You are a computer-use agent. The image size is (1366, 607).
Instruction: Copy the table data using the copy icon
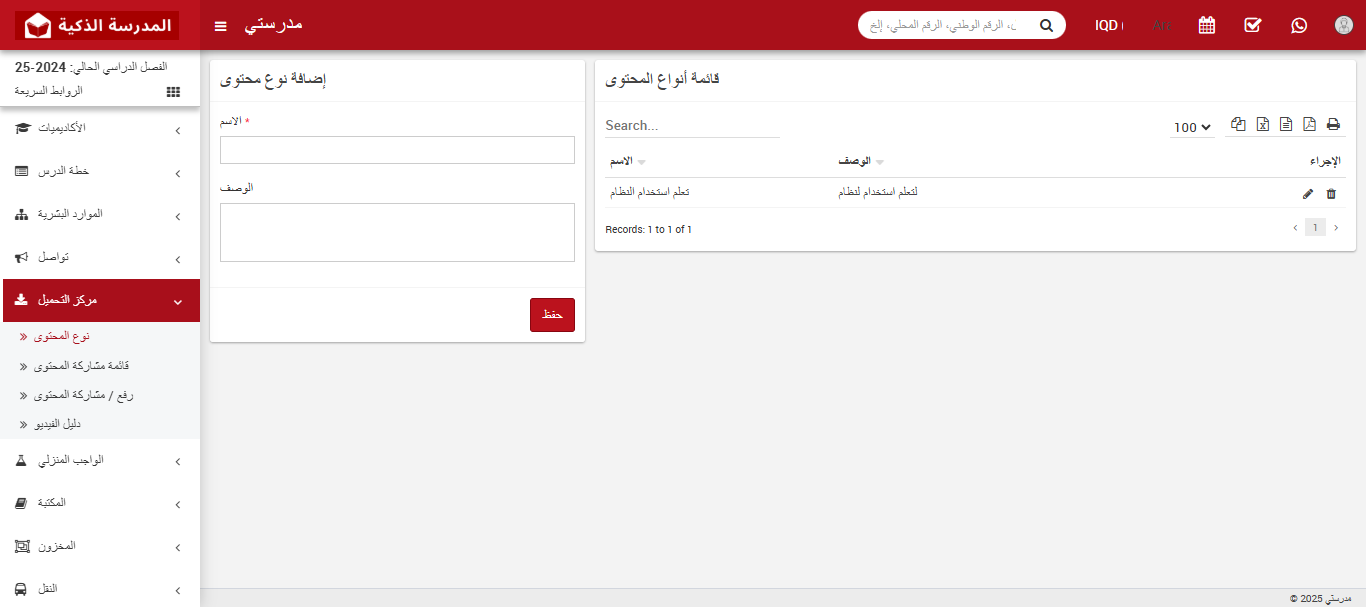pyautogui.click(x=1238, y=124)
